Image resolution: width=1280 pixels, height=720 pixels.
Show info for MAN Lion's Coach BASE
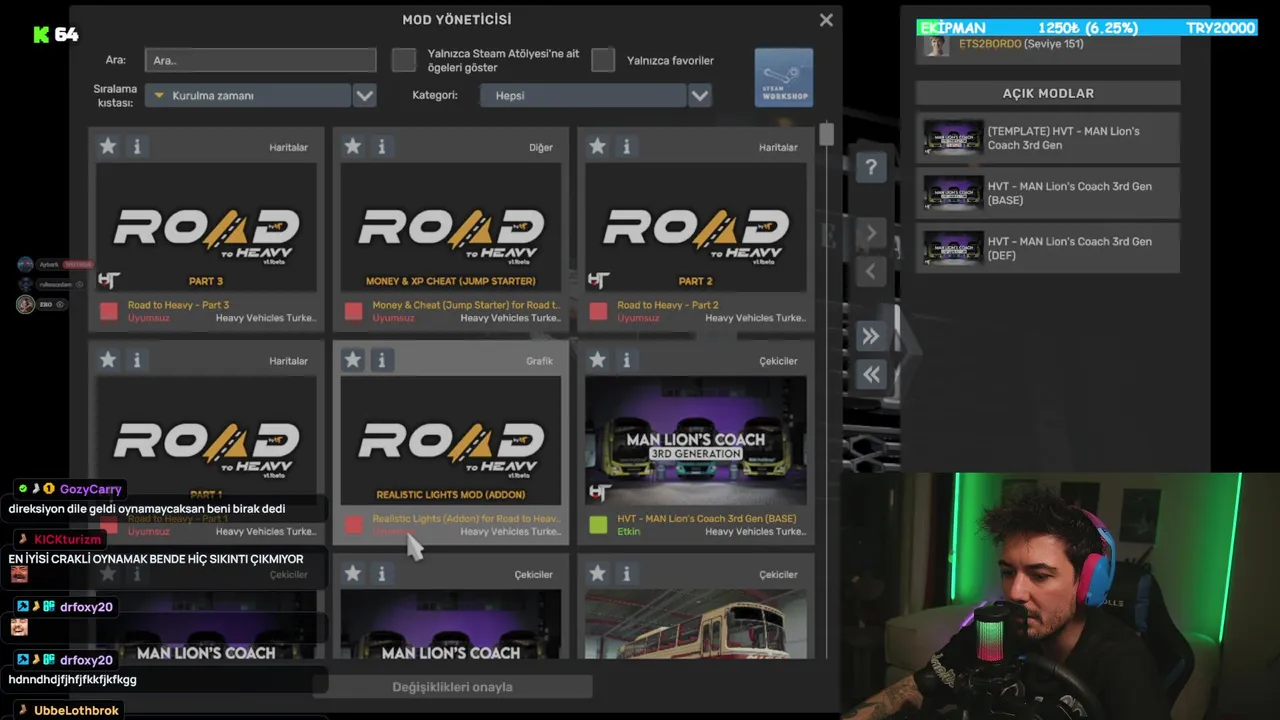[x=626, y=360]
